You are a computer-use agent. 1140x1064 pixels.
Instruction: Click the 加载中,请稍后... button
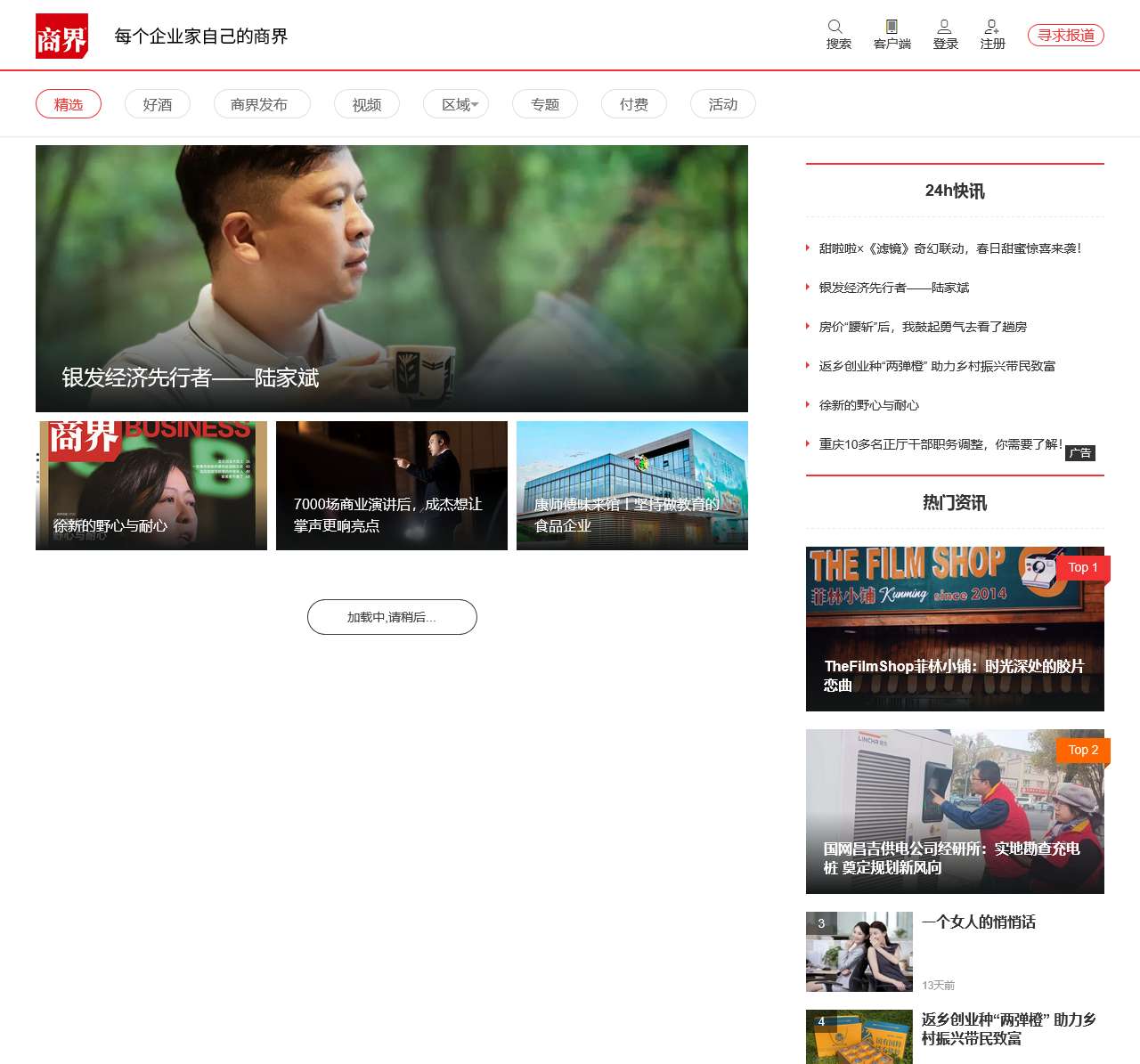point(392,617)
